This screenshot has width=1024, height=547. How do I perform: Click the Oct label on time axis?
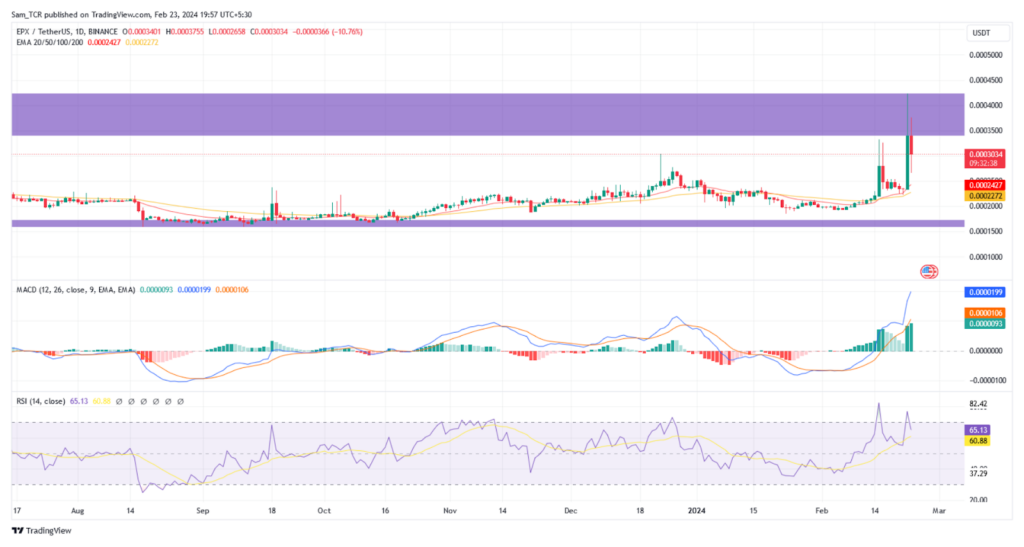324,511
